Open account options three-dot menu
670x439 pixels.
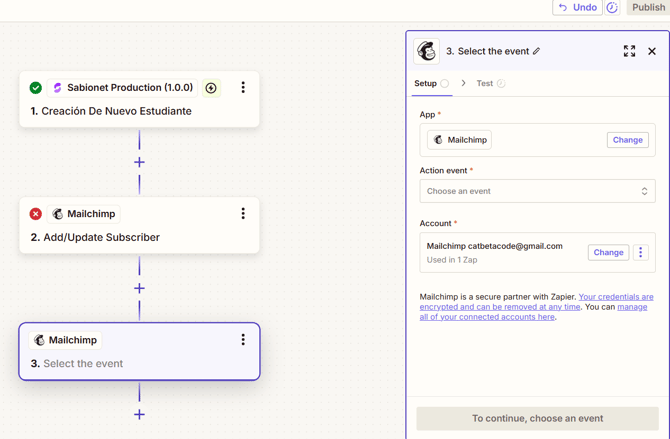pyautogui.click(x=641, y=253)
